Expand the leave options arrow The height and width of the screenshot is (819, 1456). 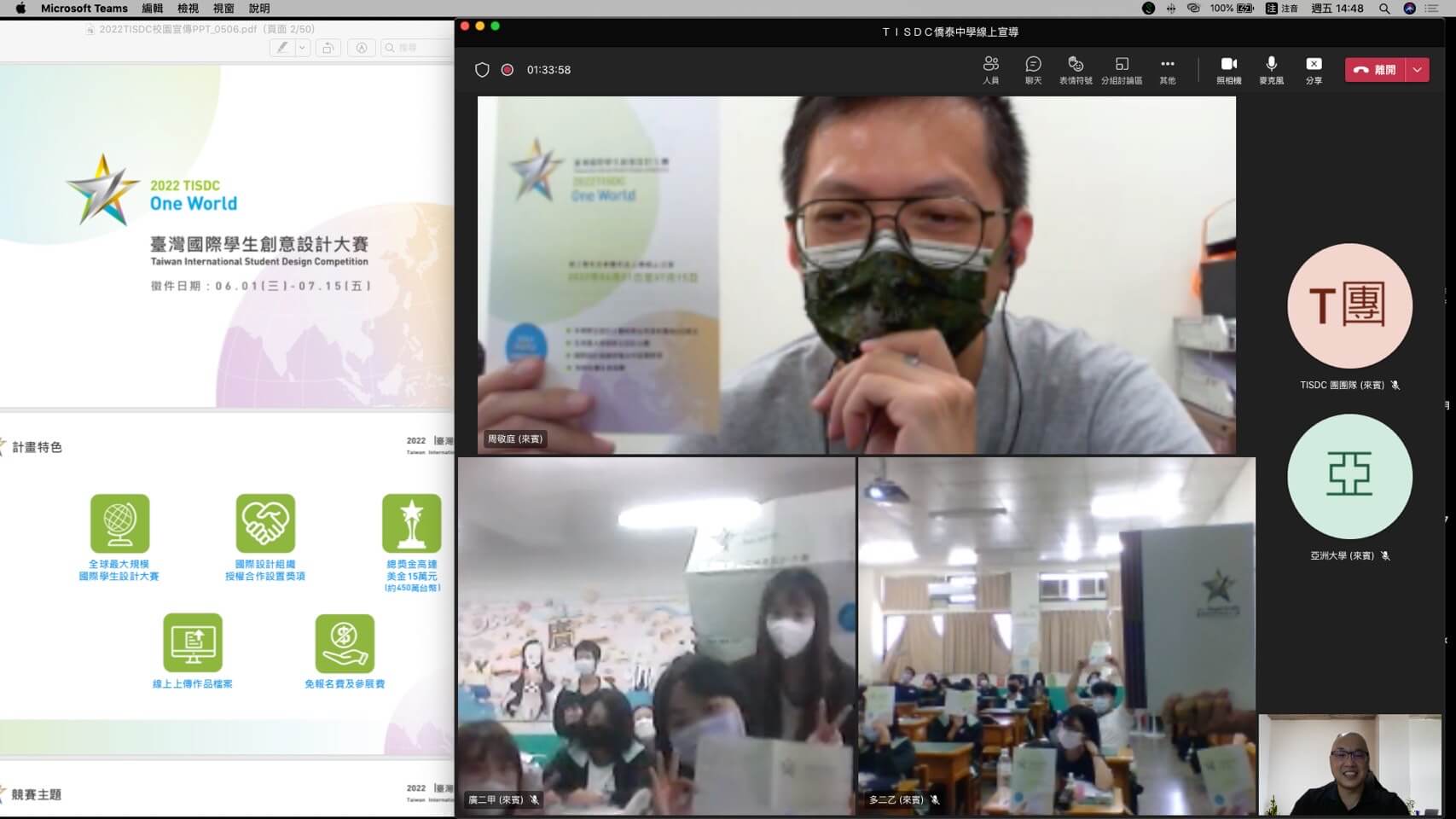(x=1418, y=70)
